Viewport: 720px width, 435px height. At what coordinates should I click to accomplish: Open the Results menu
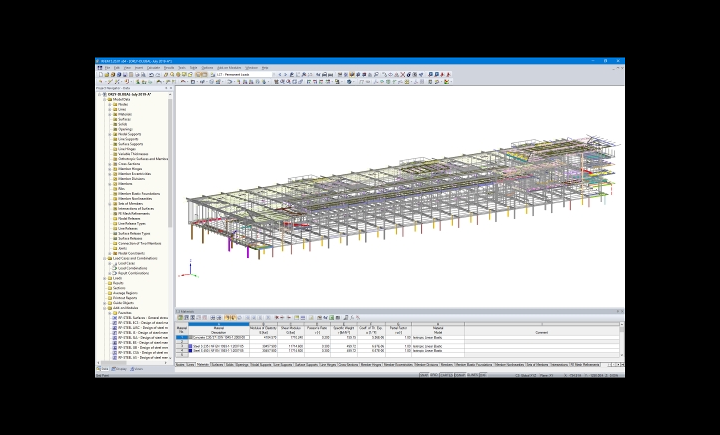(169, 68)
